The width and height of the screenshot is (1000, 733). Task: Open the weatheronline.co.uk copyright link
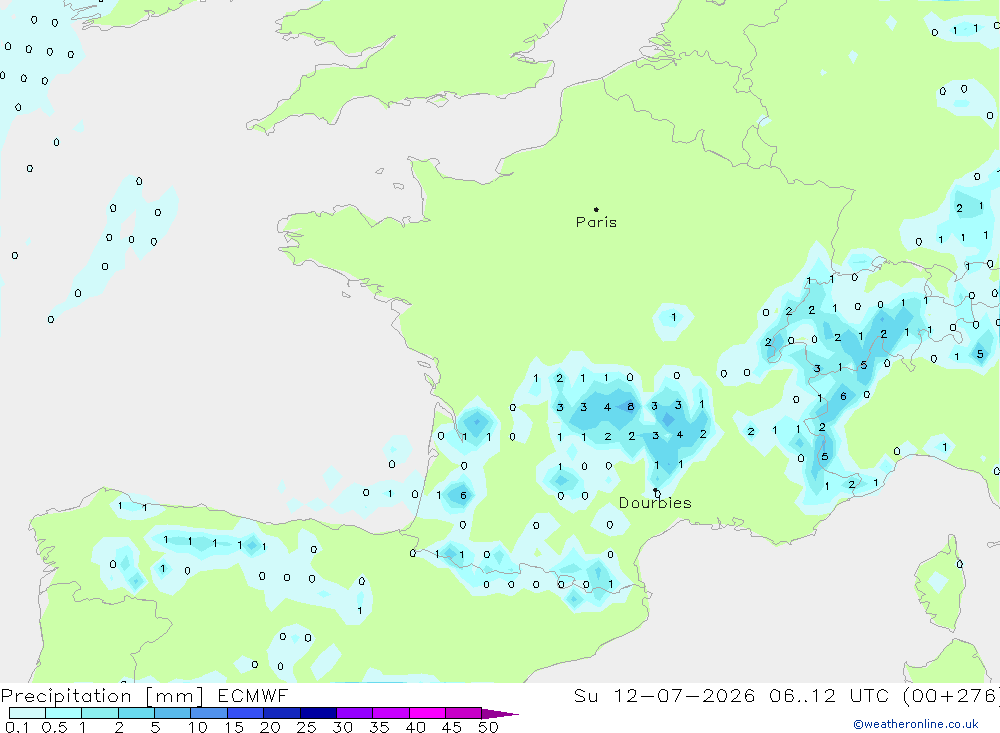916,724
